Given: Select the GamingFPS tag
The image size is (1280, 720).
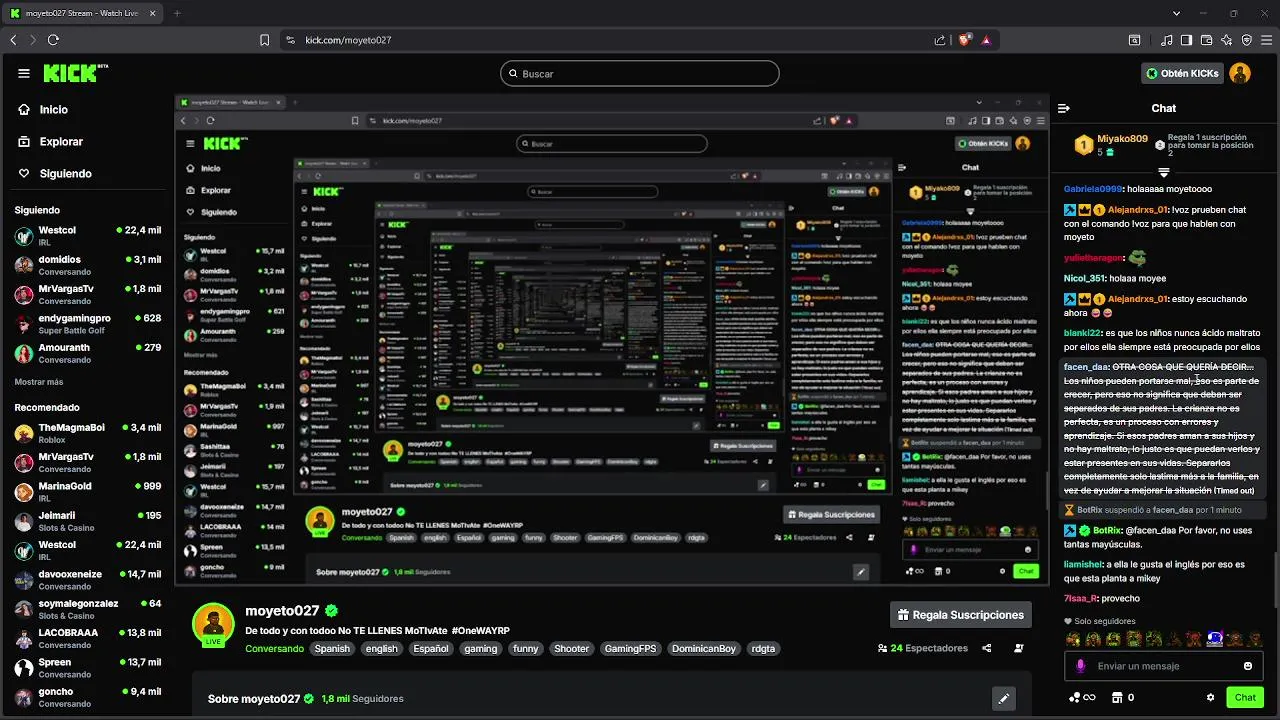Looking at the screenshot, I should (631, 648).
